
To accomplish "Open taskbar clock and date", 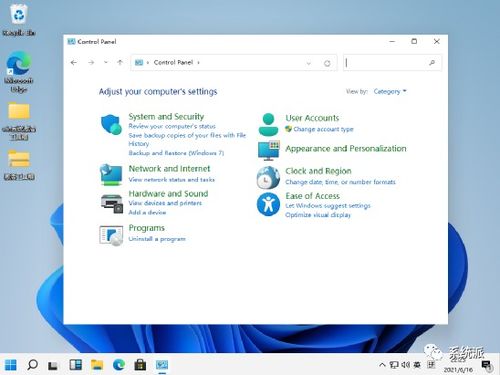I will click(x=458, y=366).
